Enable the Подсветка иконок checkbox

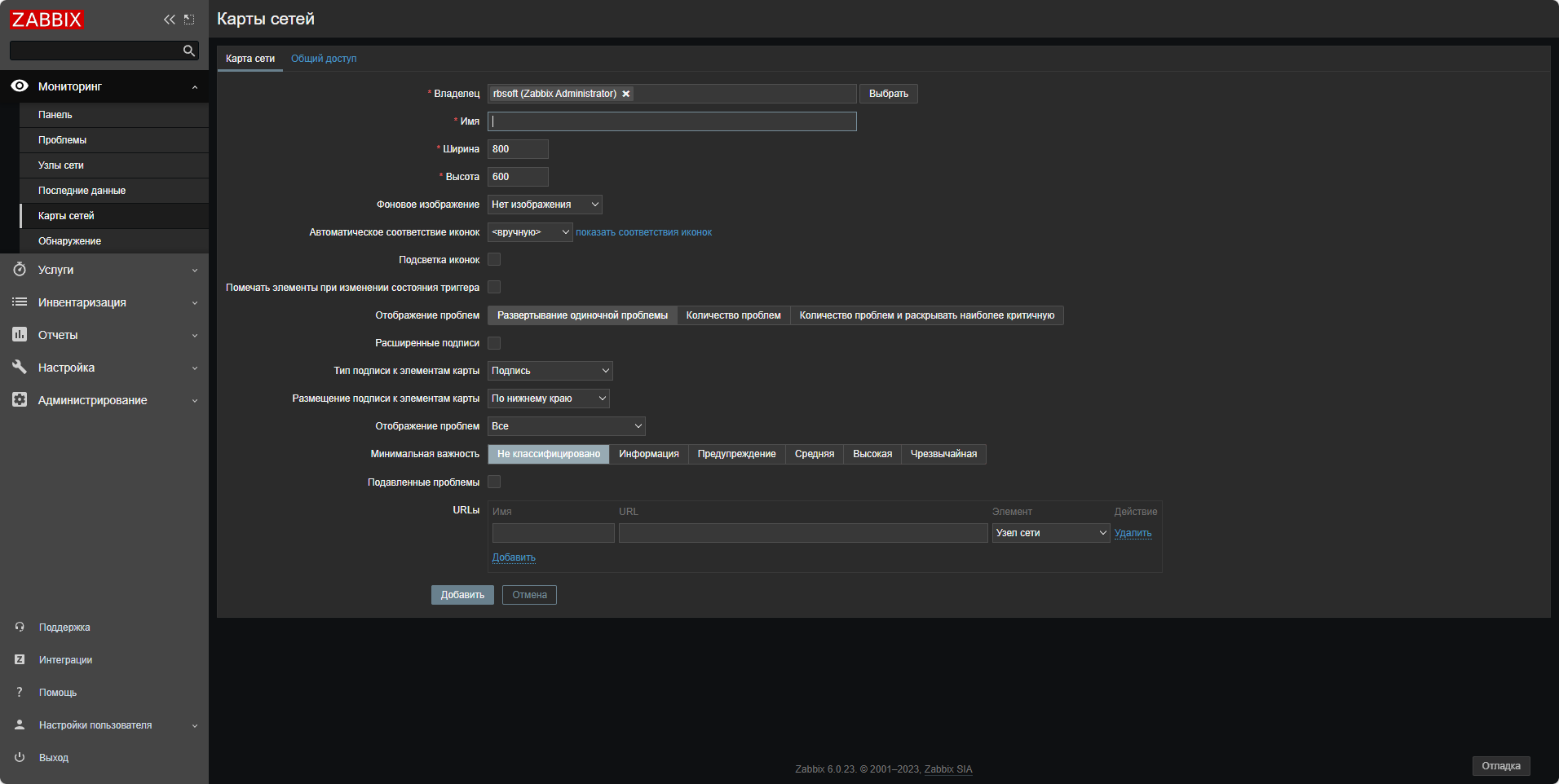tap(494, 260)
